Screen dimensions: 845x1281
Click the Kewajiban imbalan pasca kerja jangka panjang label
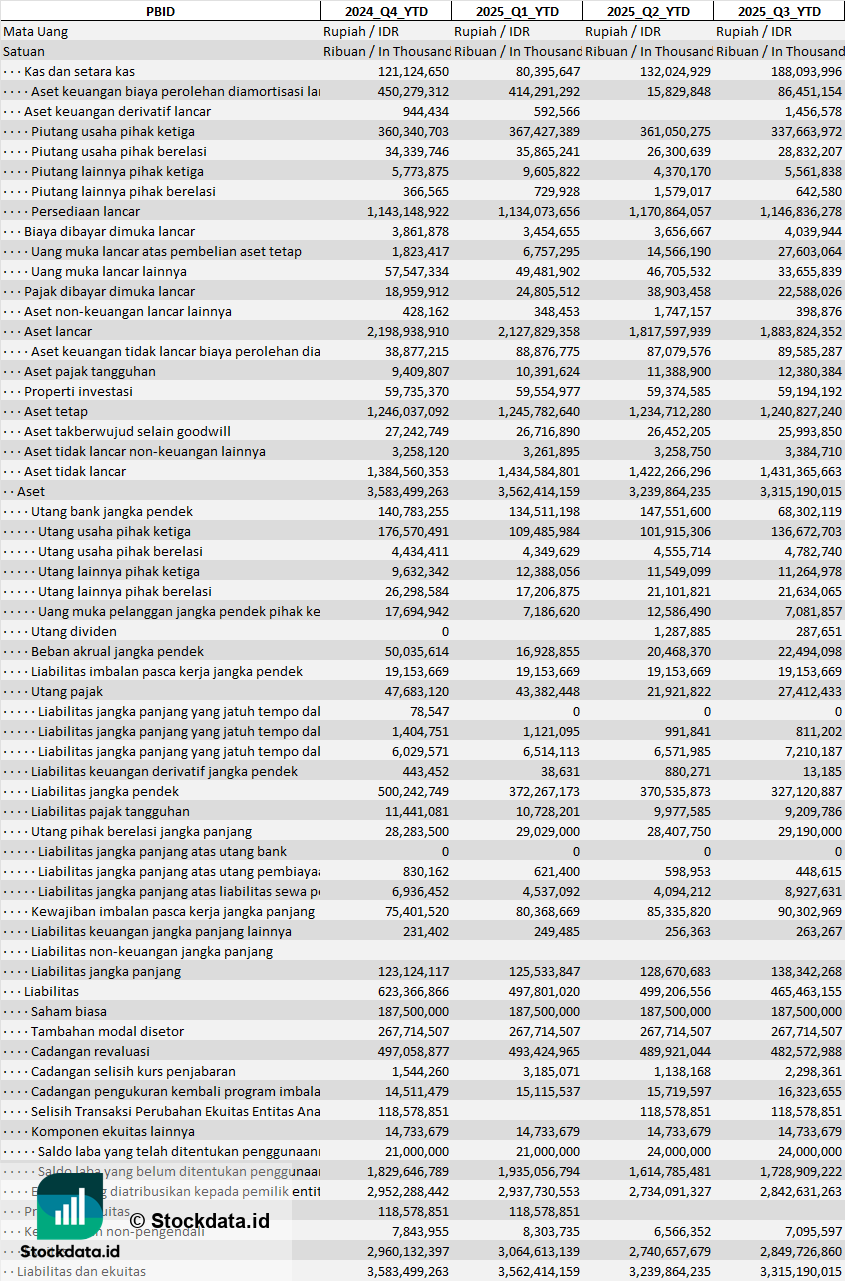coord(173,911)
